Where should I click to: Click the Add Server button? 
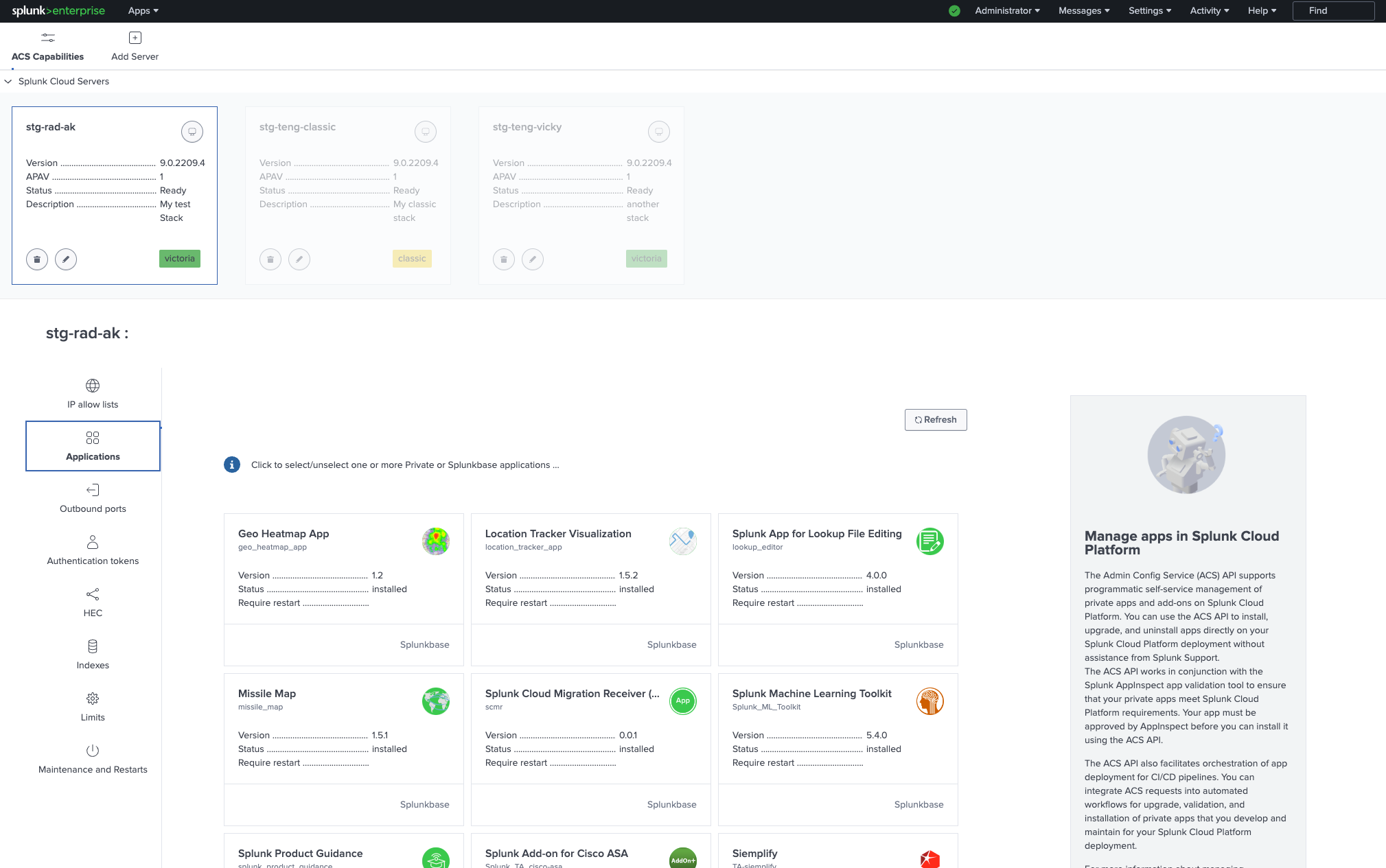[135, 47]
